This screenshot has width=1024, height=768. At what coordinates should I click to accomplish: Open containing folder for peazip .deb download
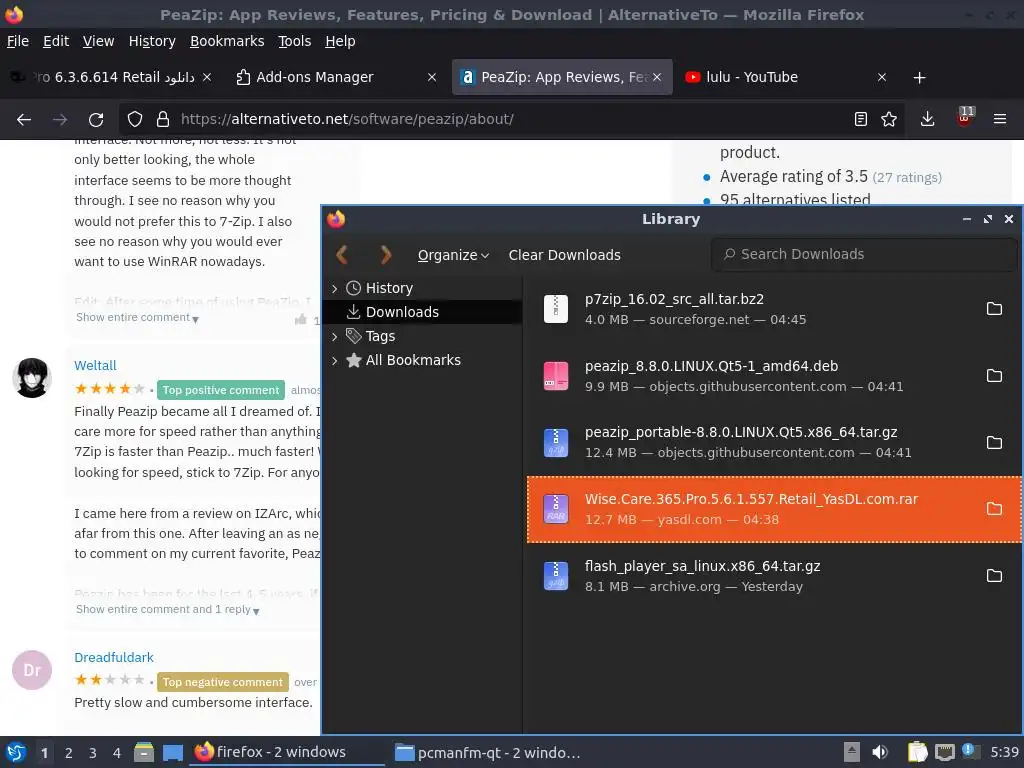tap(994, 376)
